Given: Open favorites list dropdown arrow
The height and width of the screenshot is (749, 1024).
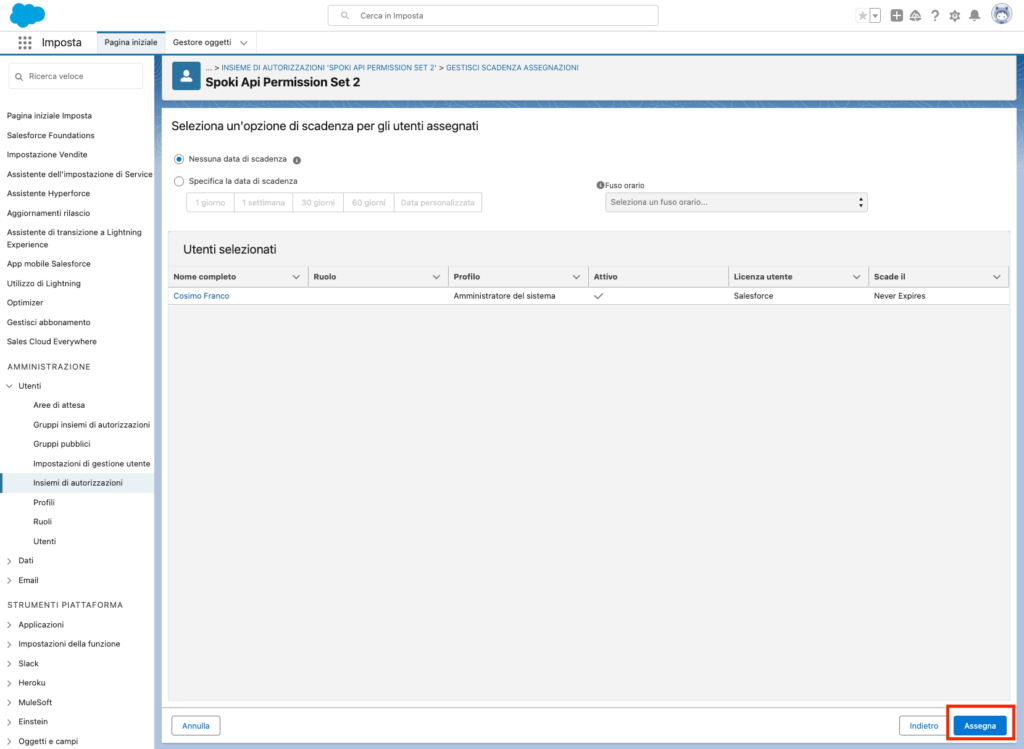Looking at the screenshot, I should (x=875, y=16).
